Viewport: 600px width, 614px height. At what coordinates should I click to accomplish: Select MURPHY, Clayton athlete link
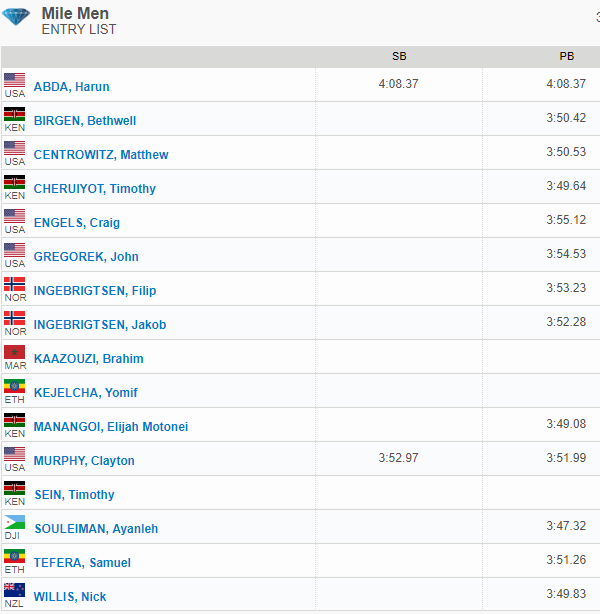coord(84,461)
